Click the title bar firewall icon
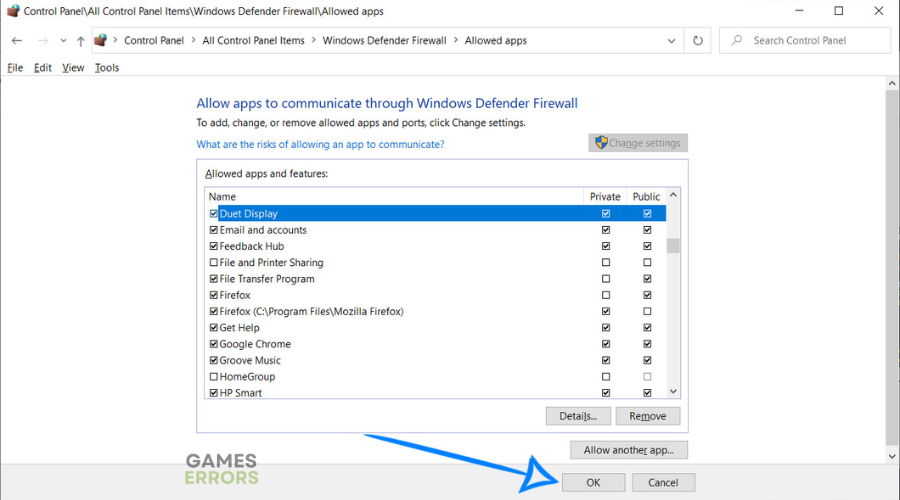The image size is (900, 500). coord(13,11)
